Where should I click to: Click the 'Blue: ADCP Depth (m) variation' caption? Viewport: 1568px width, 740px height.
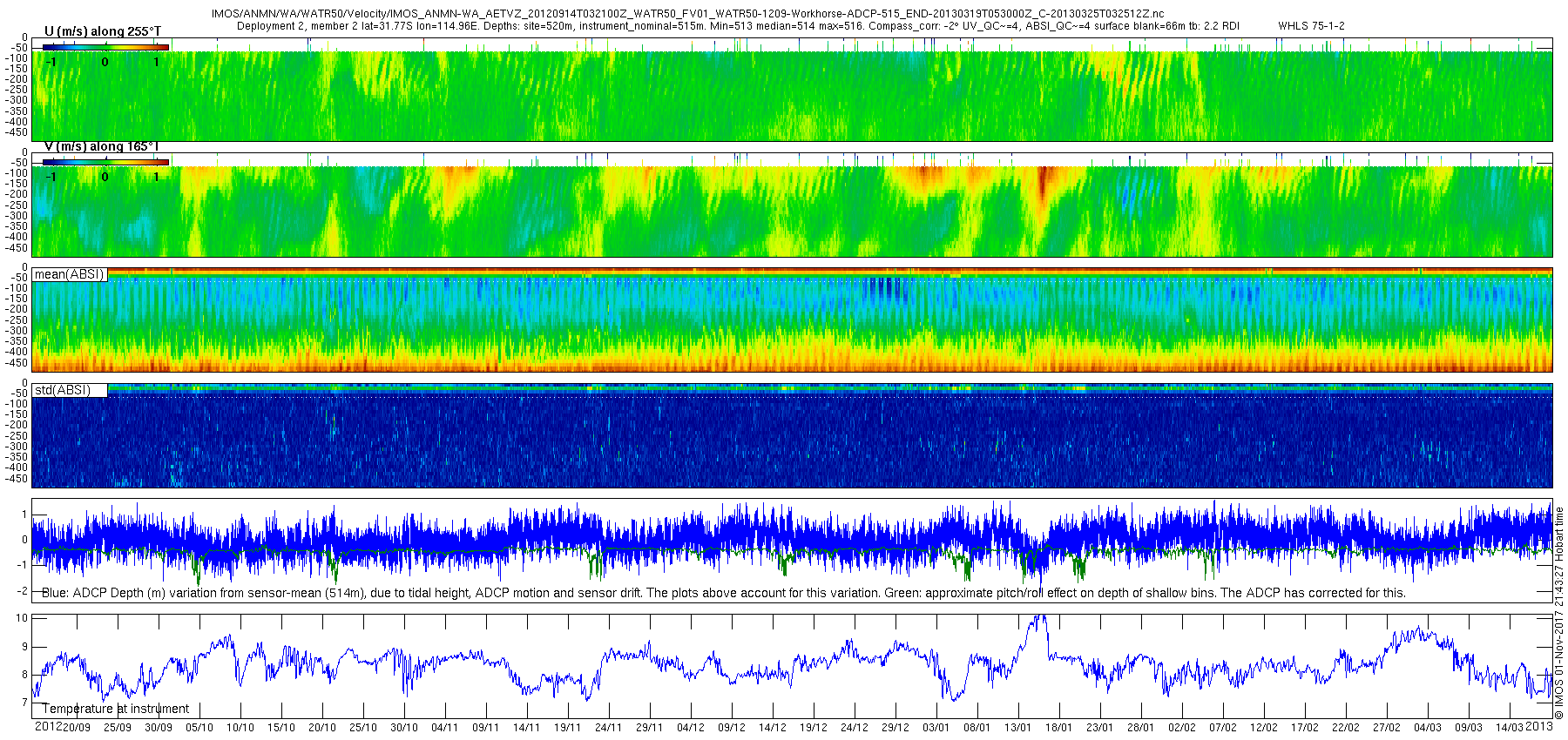(x=723, y=593)
